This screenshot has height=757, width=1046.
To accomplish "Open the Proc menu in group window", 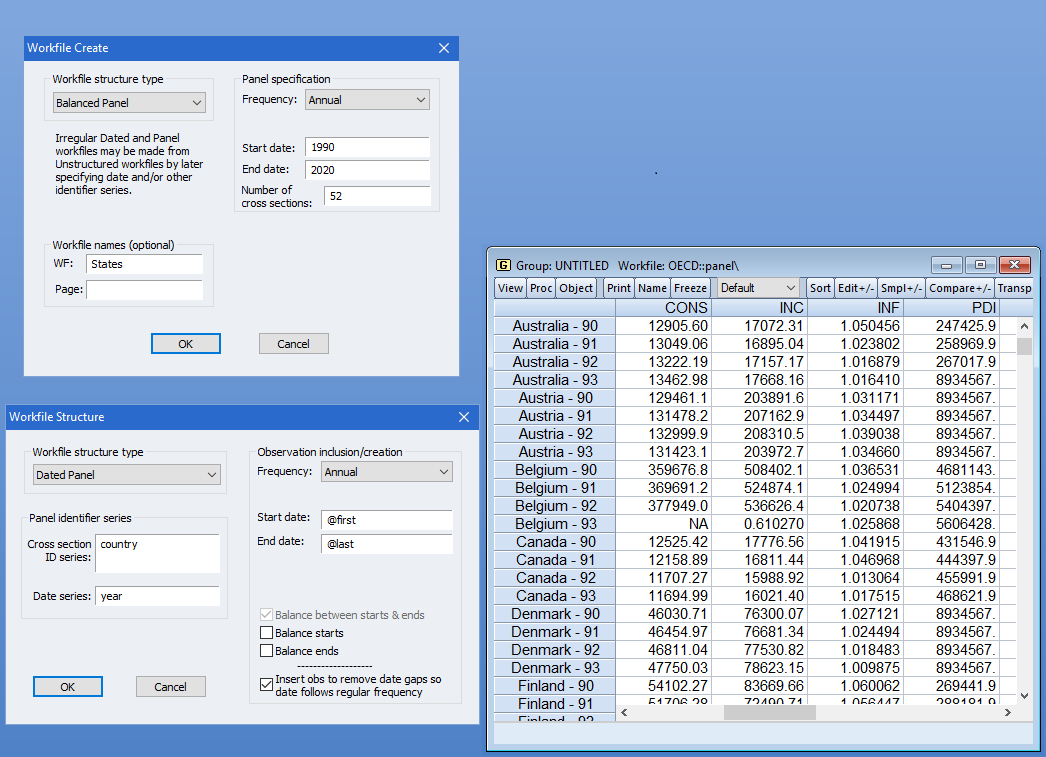I will point(541,288).
